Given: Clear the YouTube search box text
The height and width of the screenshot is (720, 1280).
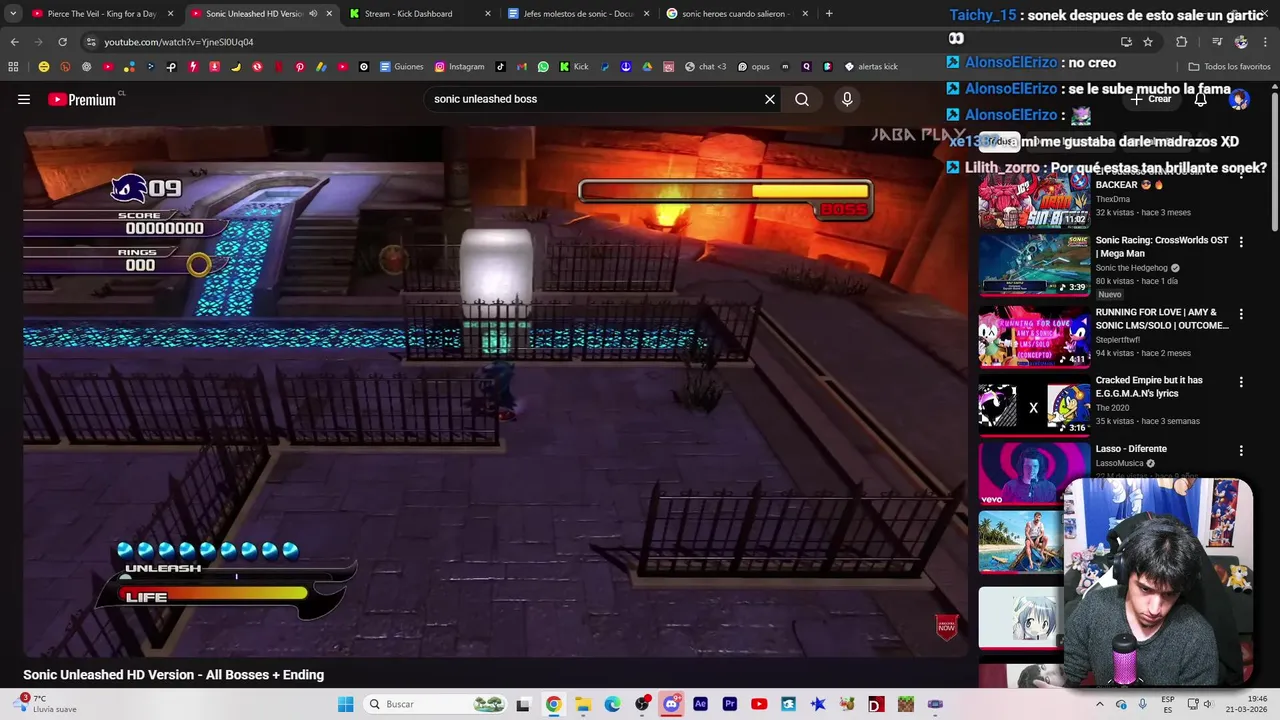Looking at the screenshot, I should point(770,99).
